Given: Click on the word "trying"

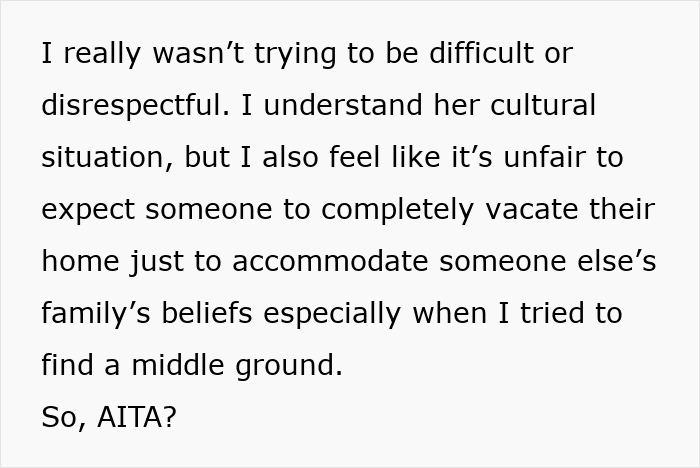Looking at the screenshot, I should (x=314, y=54).
